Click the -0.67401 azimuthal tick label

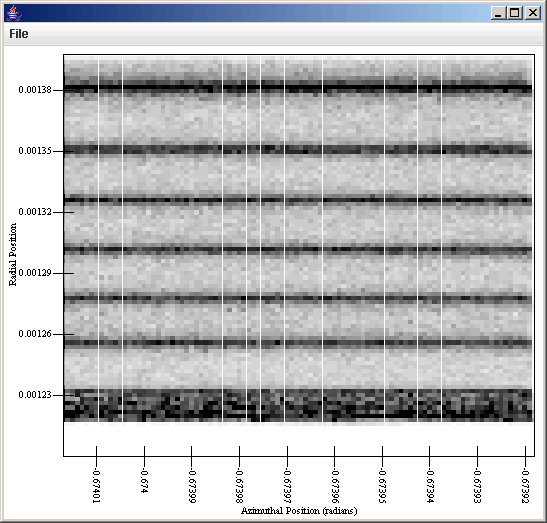(x=96, y=486)
